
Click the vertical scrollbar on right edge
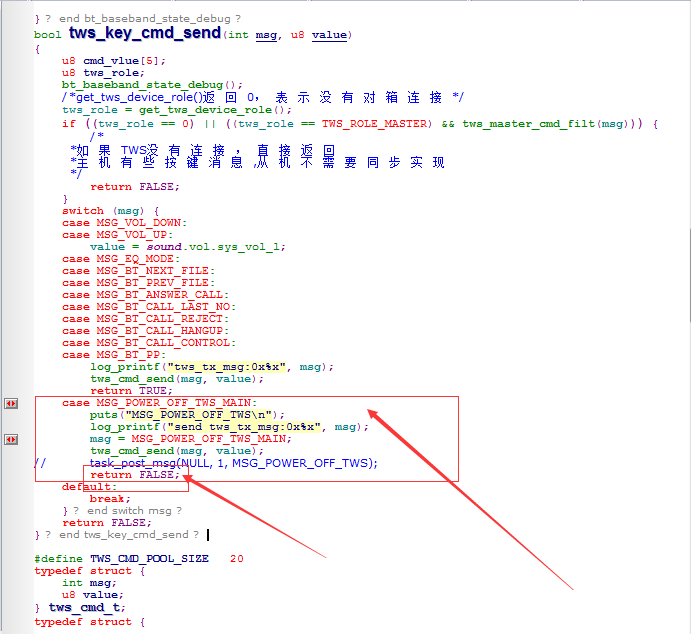689,275
